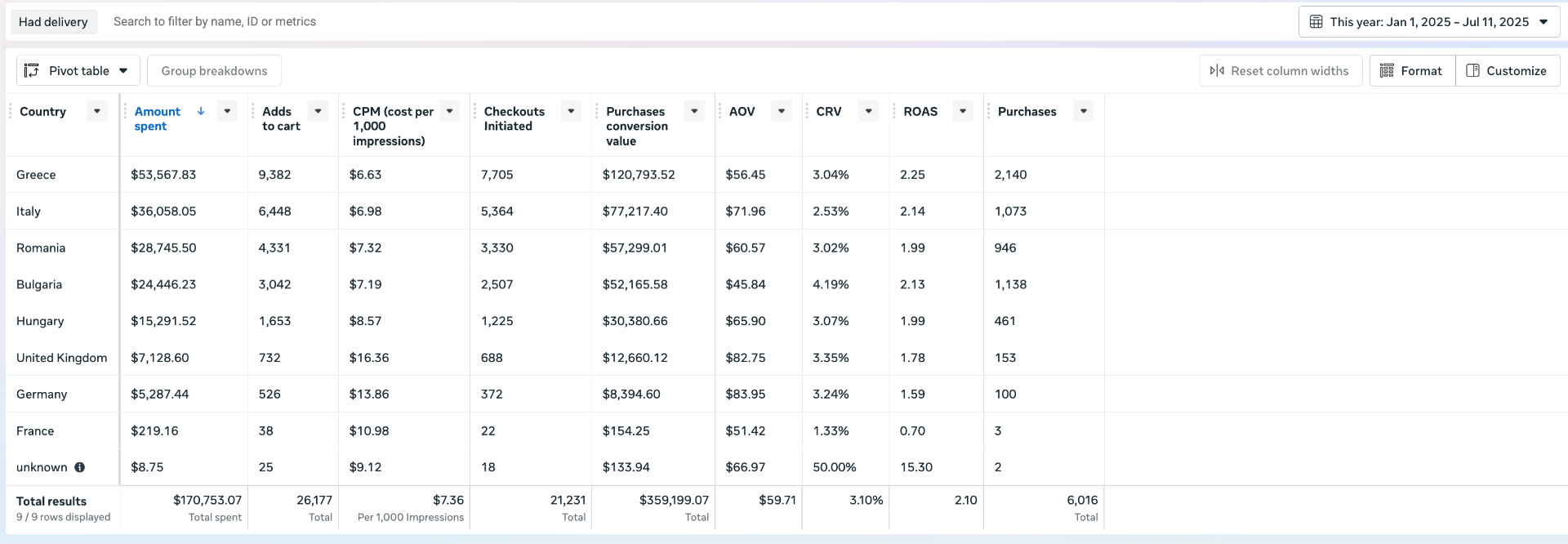Click Greece amount spent $53,567.83
This screenshot has width=1568, height=544.
point(163,175)
